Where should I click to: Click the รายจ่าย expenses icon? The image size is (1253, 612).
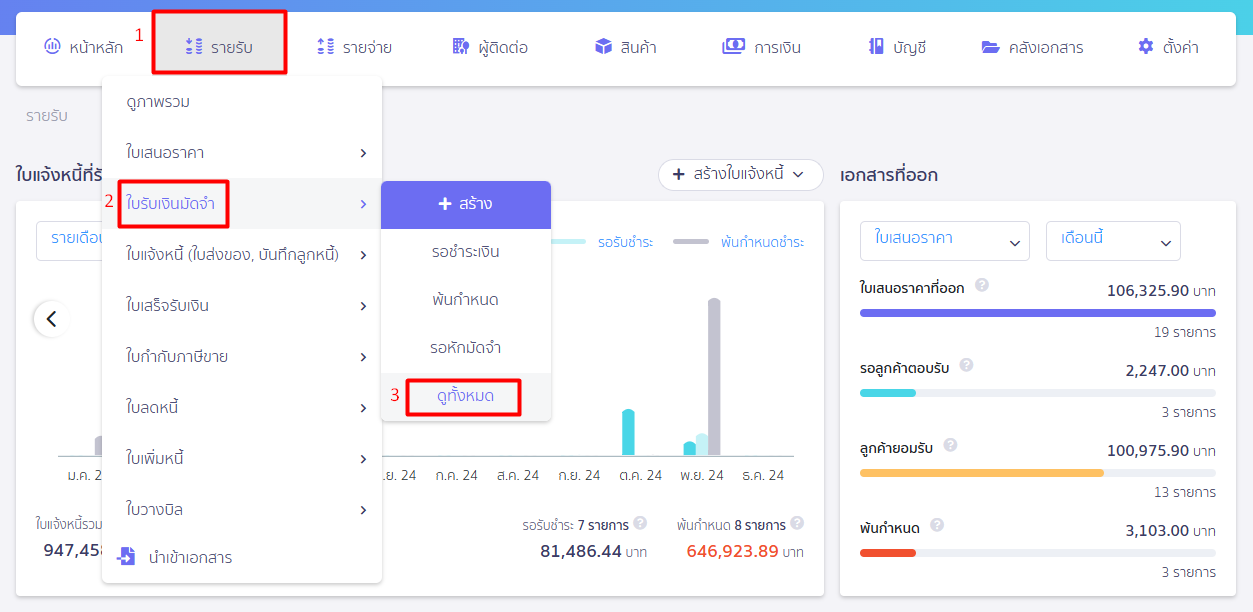coord(325,46)
